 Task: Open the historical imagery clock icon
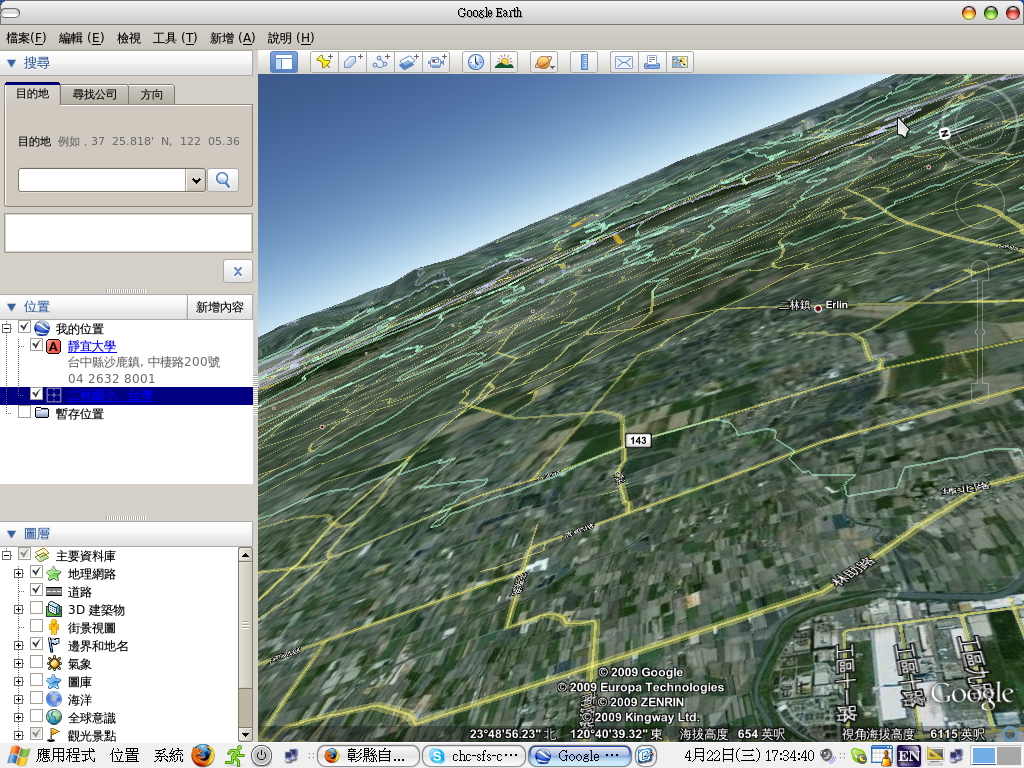tap(475, 62)
